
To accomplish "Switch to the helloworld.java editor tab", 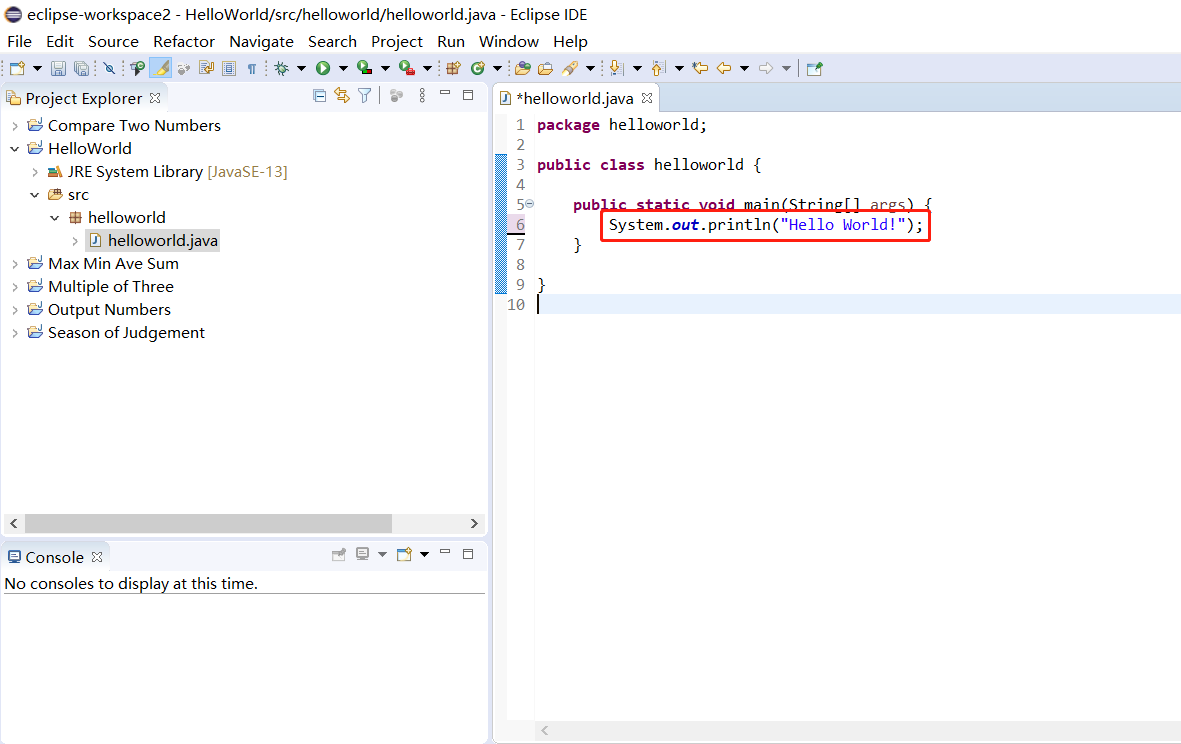I will 574,98.
